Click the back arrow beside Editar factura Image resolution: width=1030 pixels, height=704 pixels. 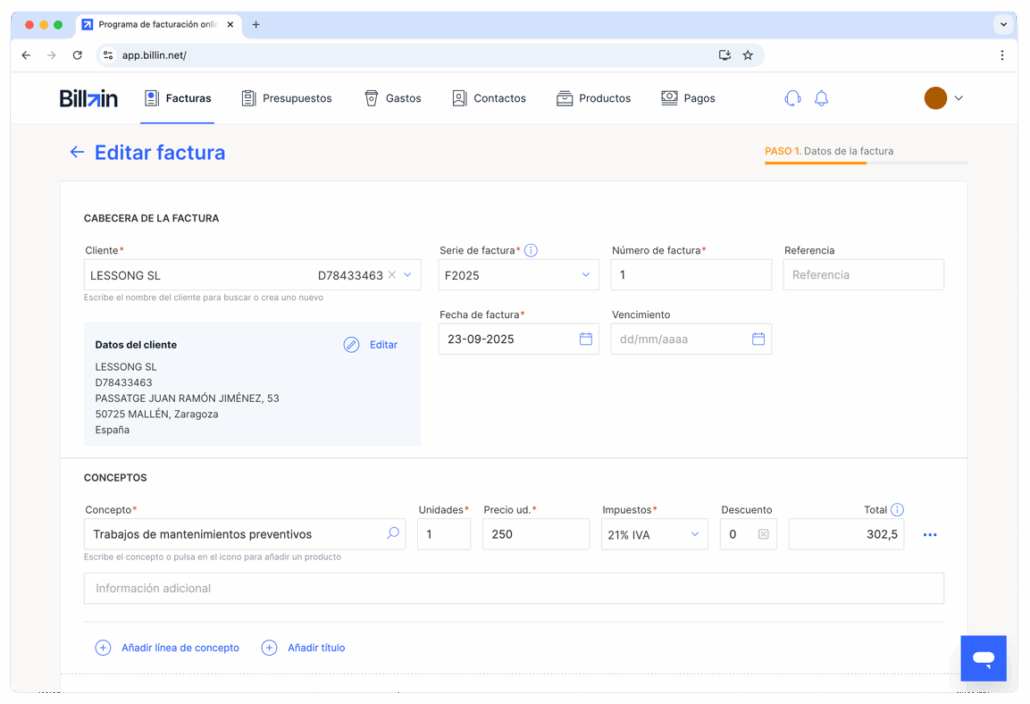[77, 153]
